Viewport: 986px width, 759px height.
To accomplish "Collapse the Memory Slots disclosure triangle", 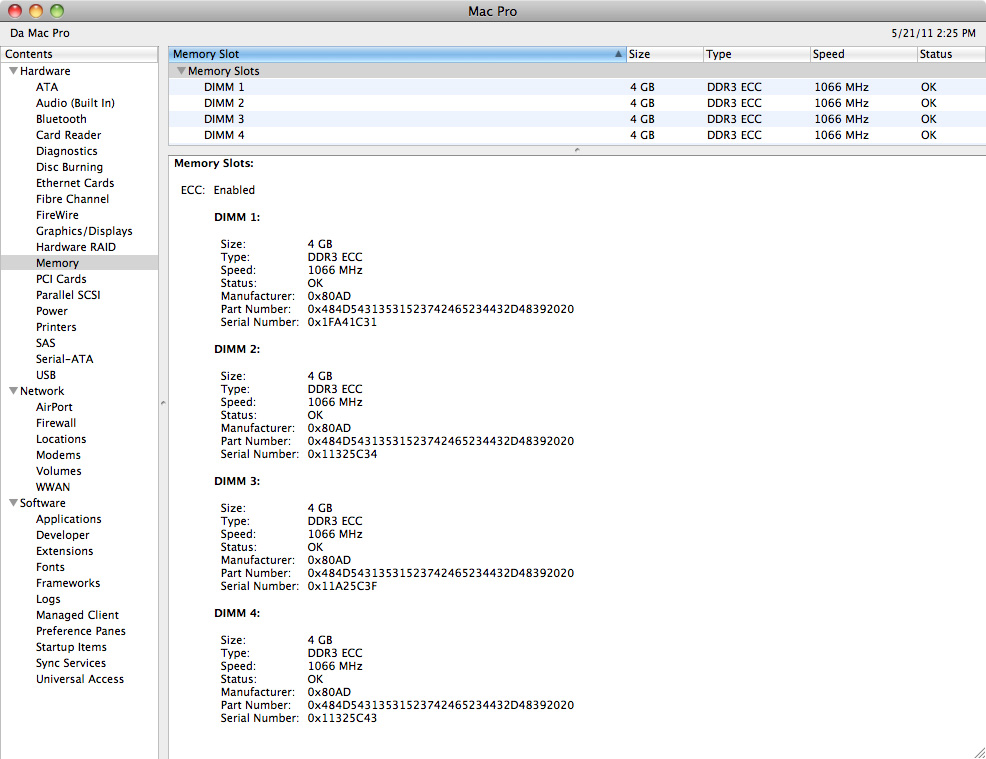I will click(181, 71).
